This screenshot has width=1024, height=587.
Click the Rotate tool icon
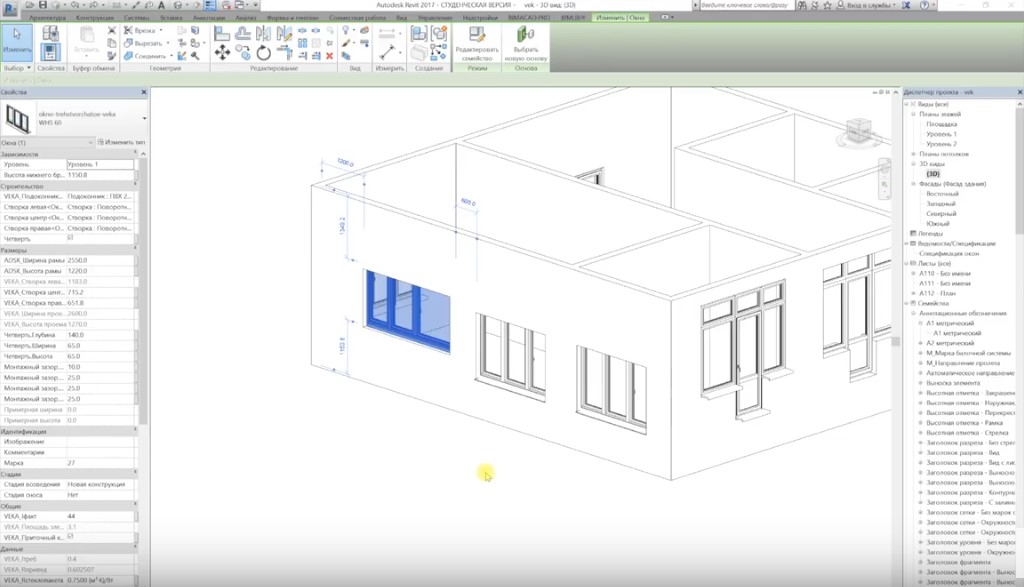(263, 52)
